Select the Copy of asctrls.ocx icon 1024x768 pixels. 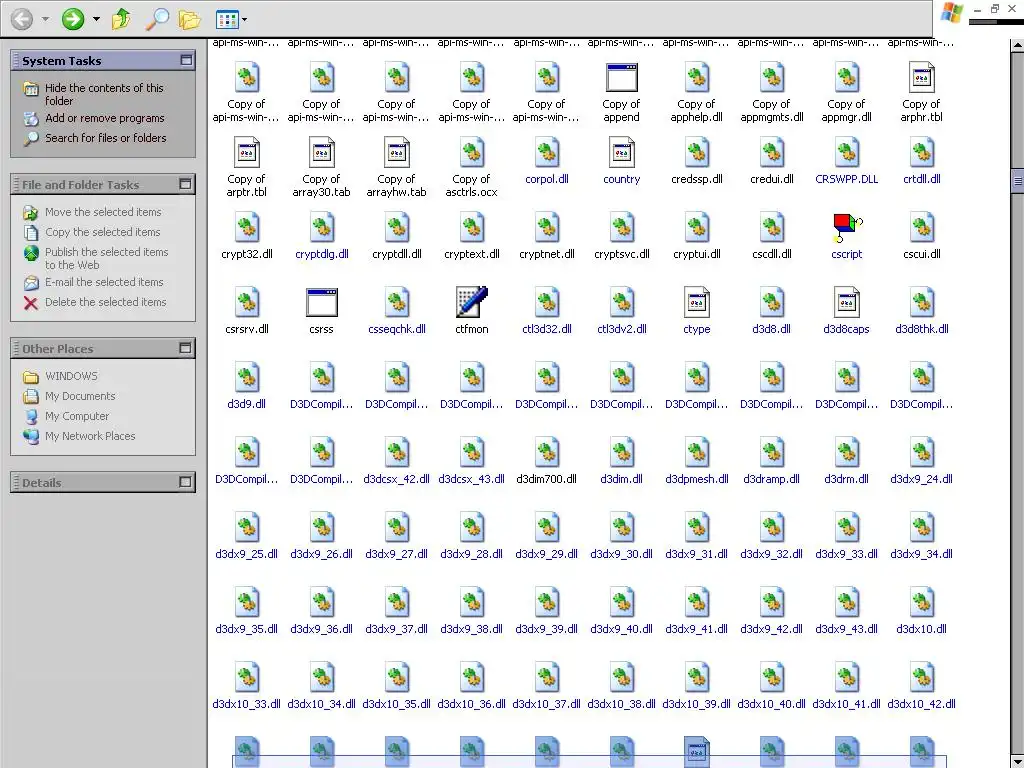(x=472, y=152)
